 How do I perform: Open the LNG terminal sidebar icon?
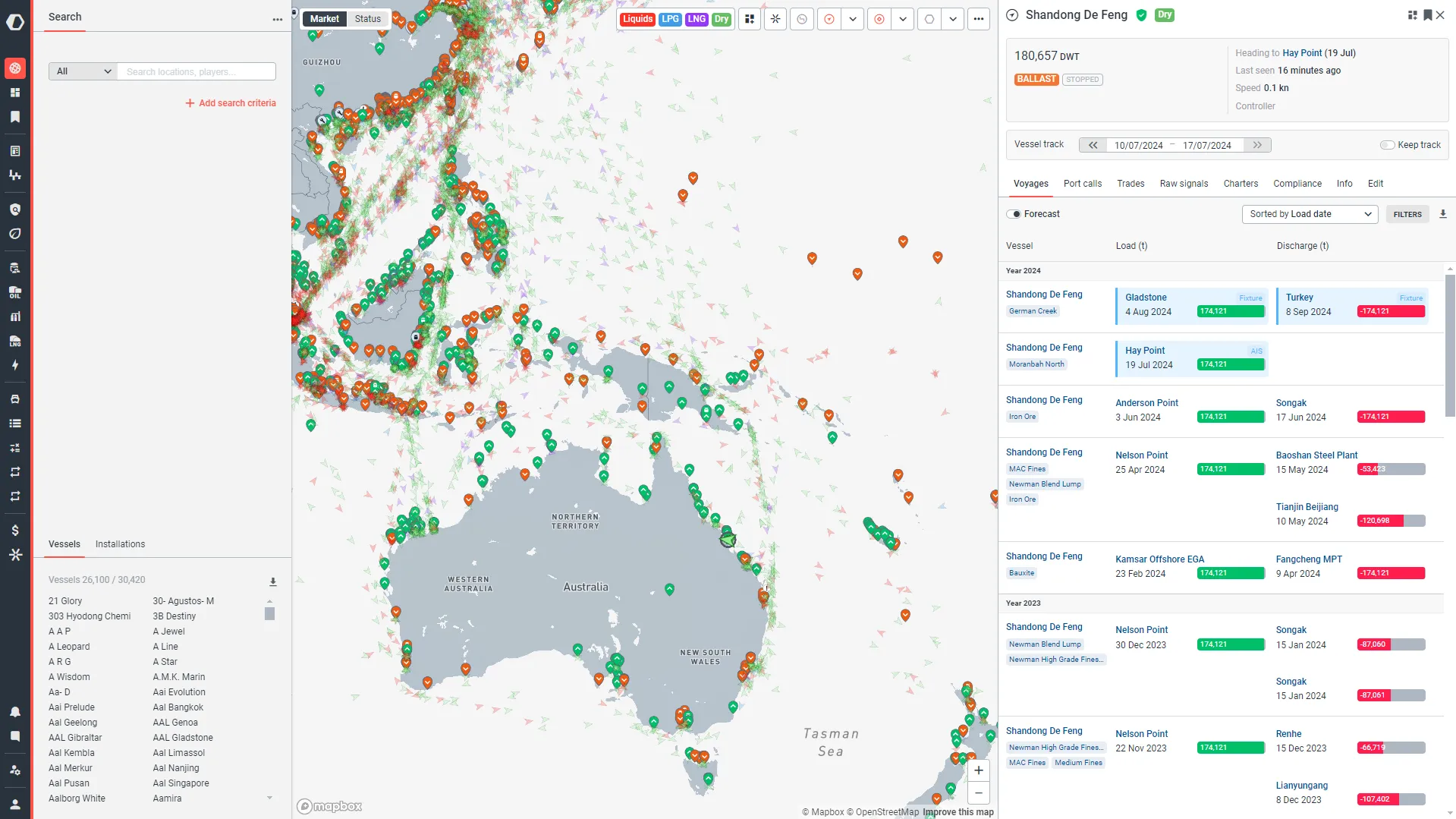(x=15, y=341)
